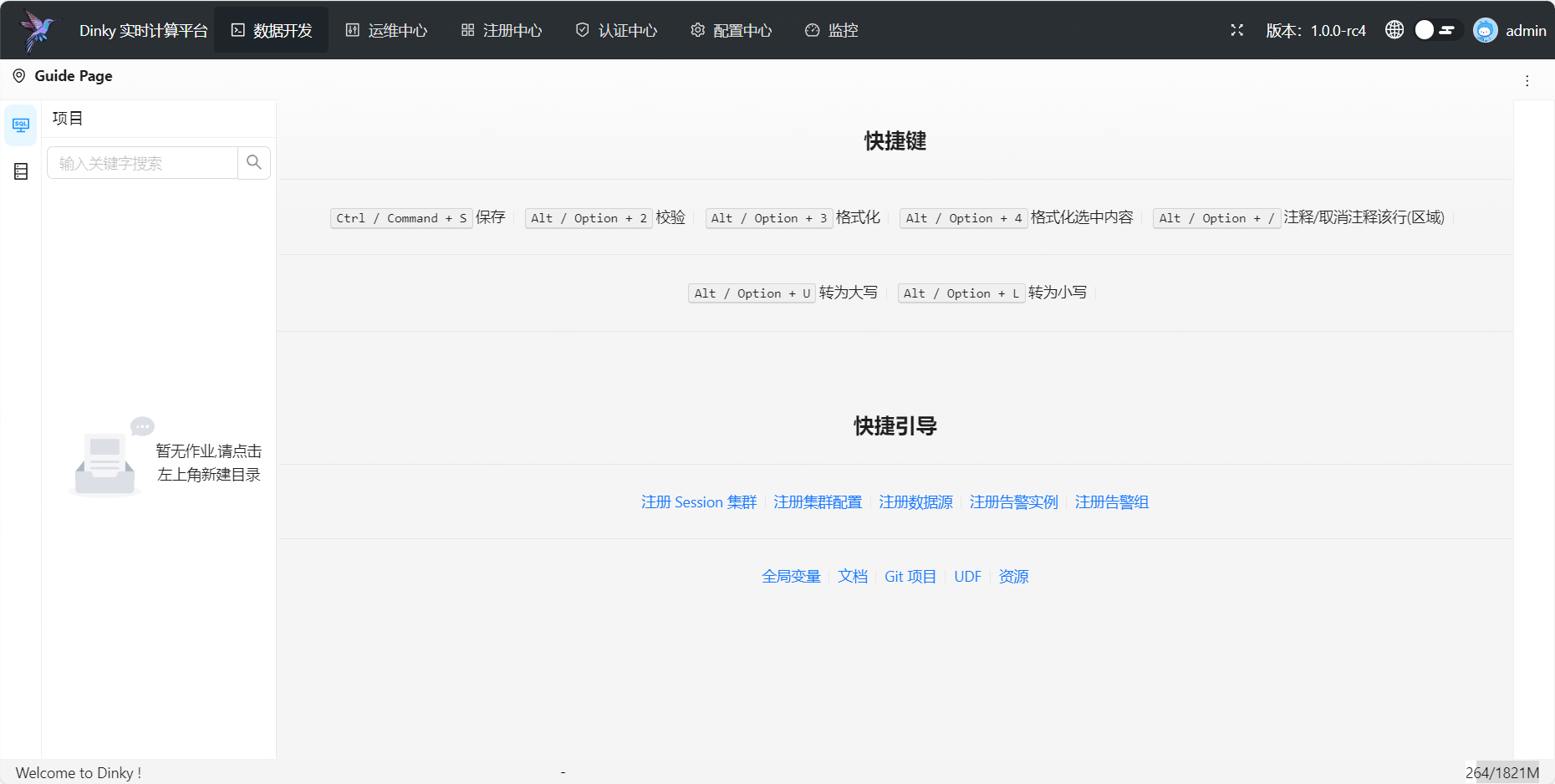The width and height of the screenshot is (1555, 784).
Task: Open the 配置中心 menu
Action: coord(731,30)
